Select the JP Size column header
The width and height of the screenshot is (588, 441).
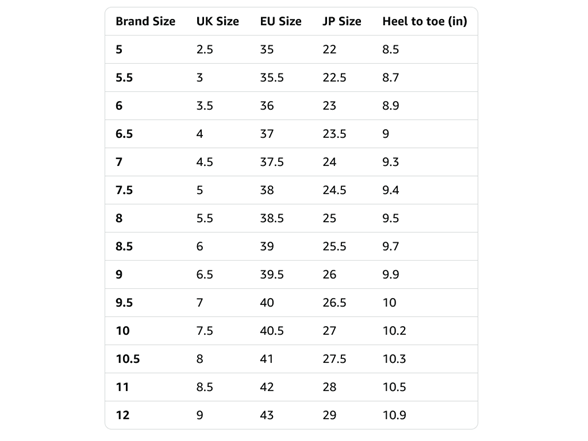click(342, 21)
